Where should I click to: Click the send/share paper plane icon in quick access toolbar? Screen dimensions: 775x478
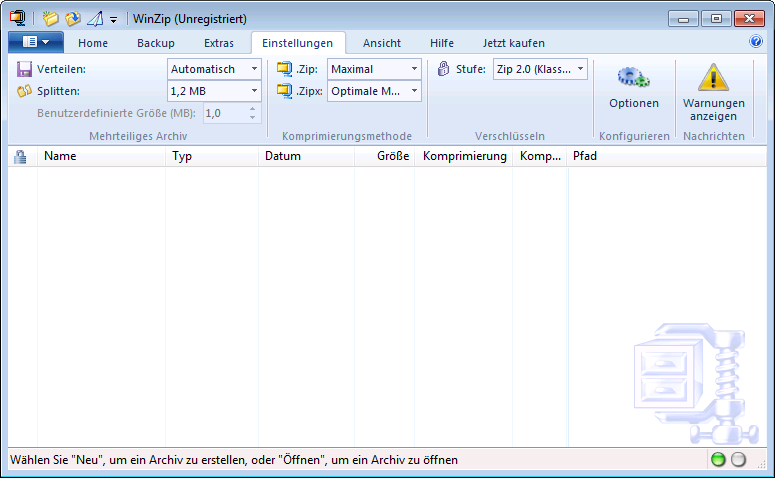click(95, 18)
